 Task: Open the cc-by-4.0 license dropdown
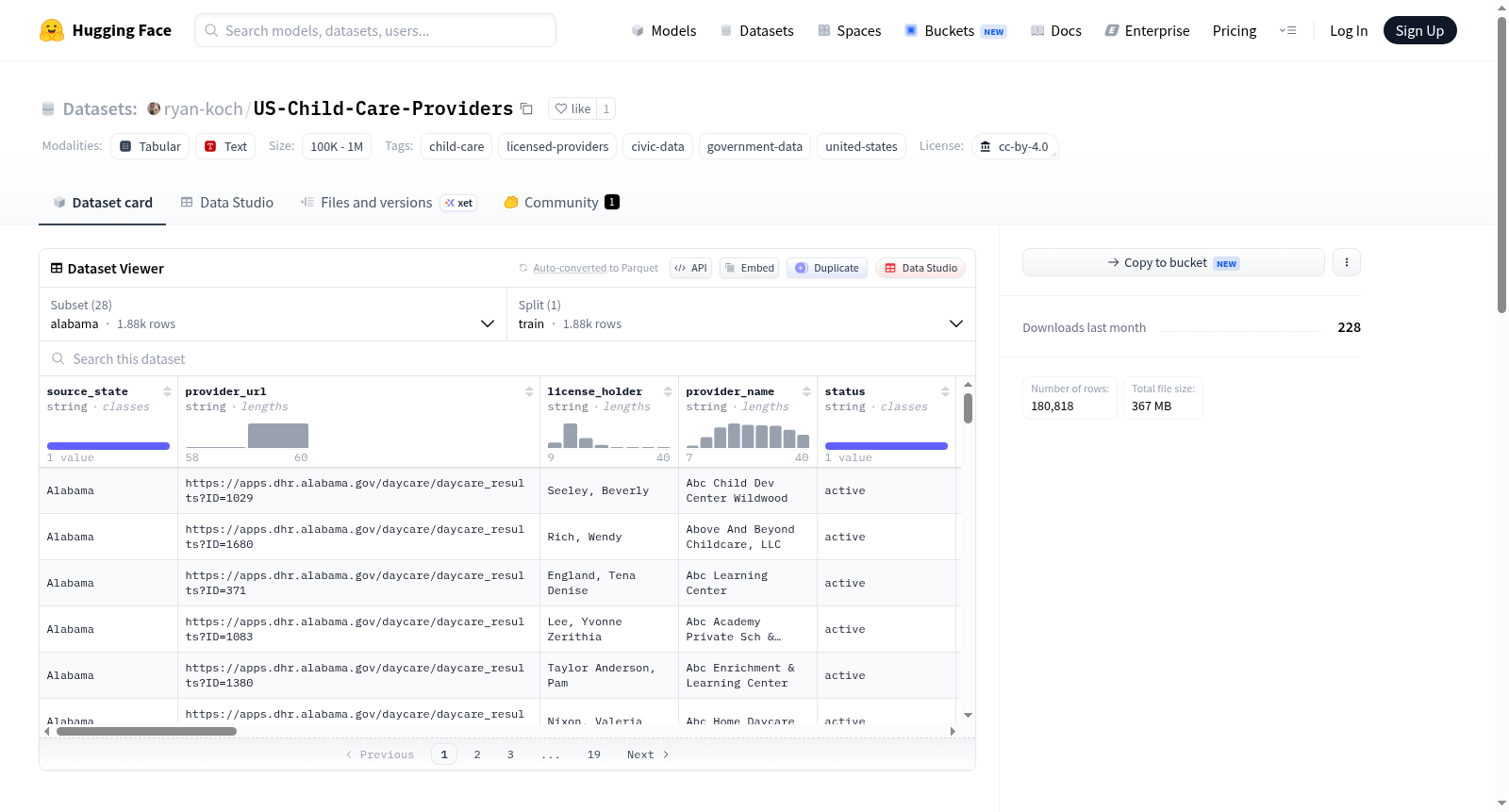(1015, 146)
